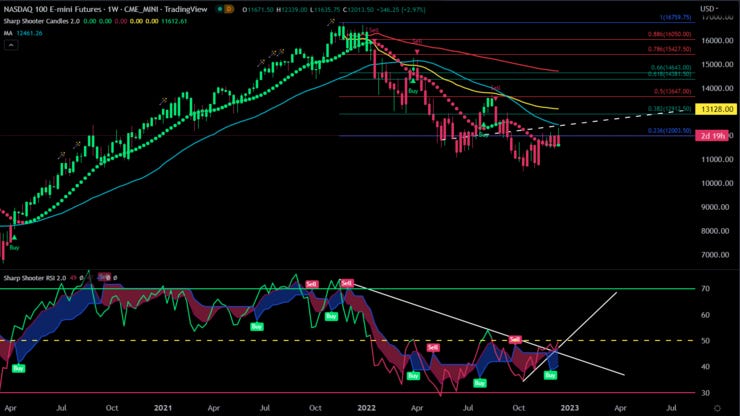Click the 30 level on the RSI axis

[x=706, y=393]
